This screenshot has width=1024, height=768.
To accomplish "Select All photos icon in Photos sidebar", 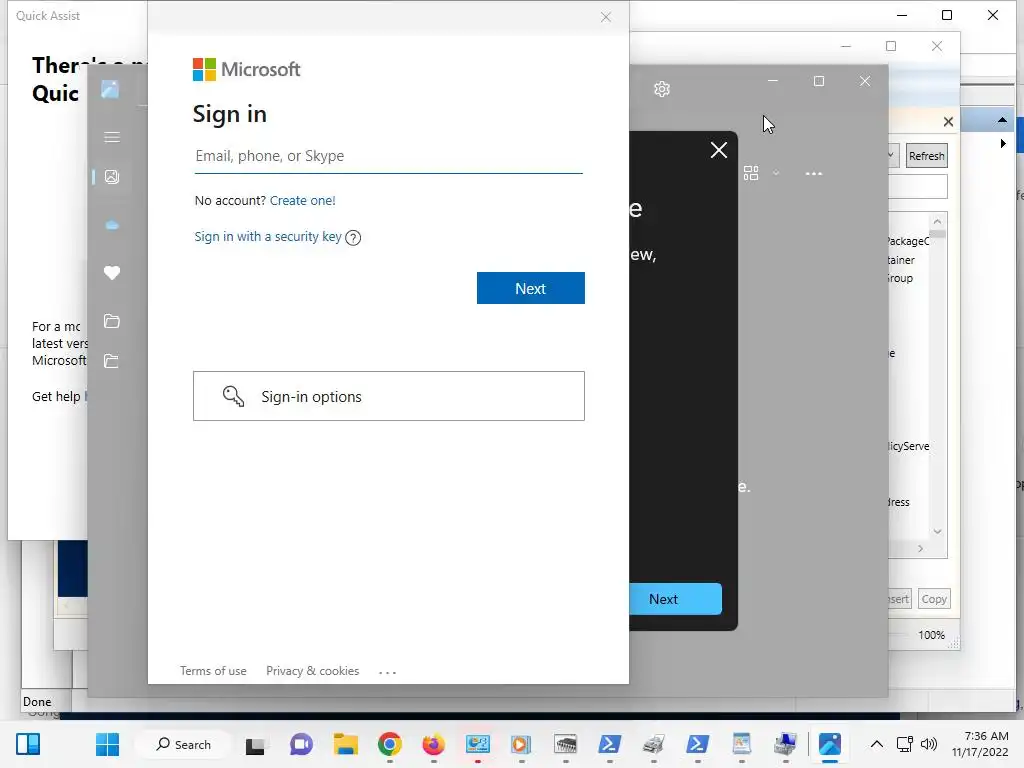I will (x=112, y=177).
